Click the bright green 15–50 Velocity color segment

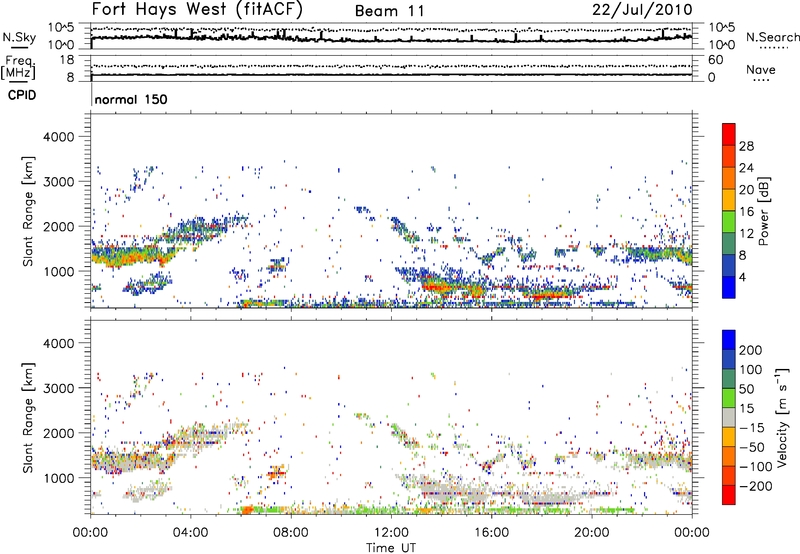729,398
